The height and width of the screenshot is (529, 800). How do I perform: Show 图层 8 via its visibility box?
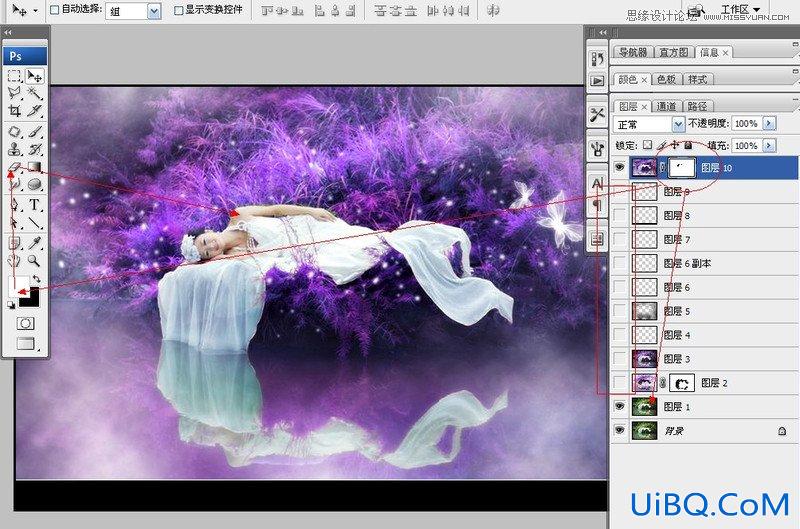(x=619, y=215)
